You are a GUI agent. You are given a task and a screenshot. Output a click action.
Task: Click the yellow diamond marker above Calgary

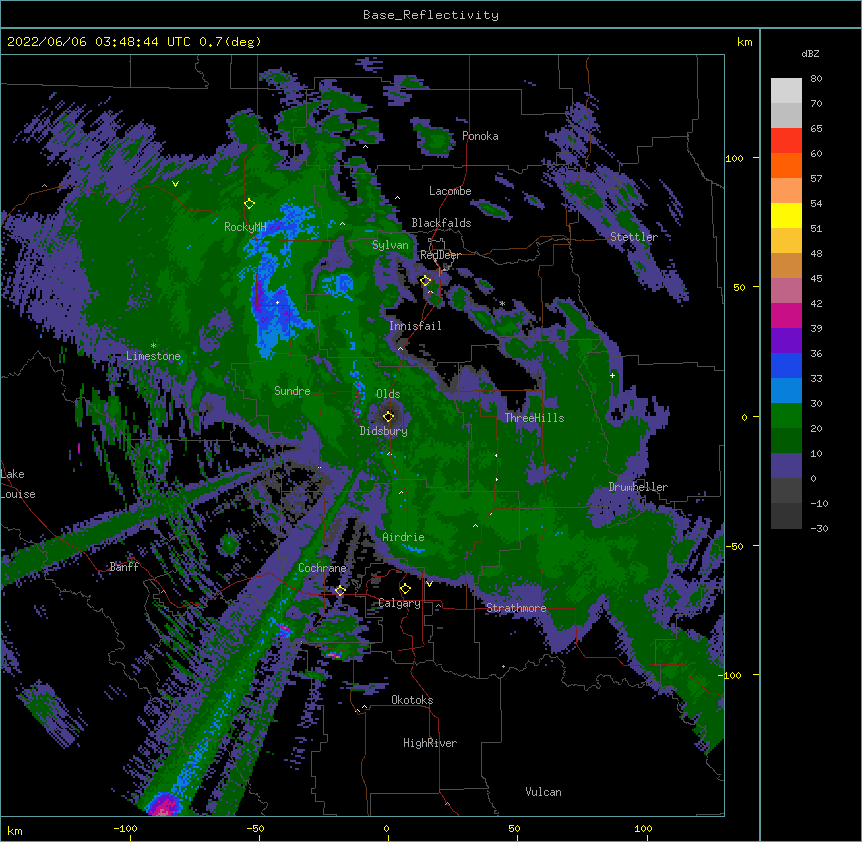click(x=405, y=589)
